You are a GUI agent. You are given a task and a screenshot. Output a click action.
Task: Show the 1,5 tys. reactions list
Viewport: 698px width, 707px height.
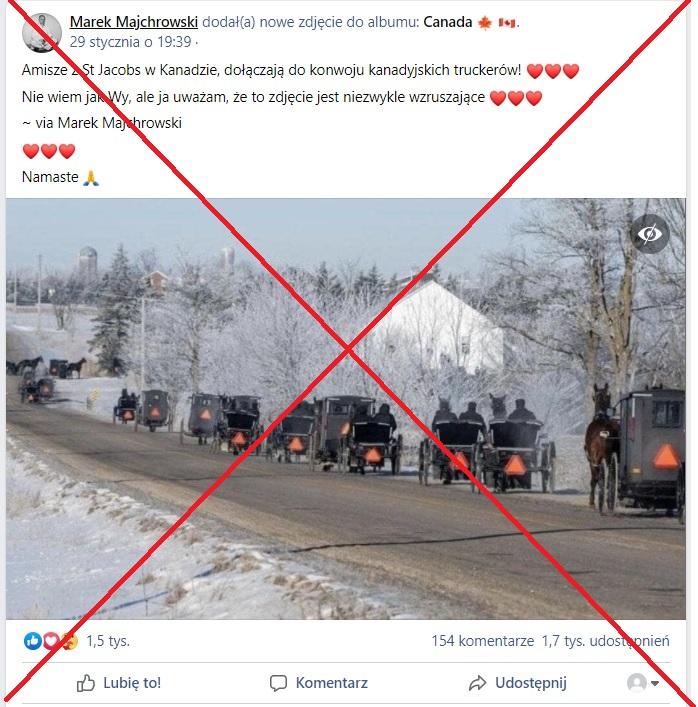tap(108, 641)
